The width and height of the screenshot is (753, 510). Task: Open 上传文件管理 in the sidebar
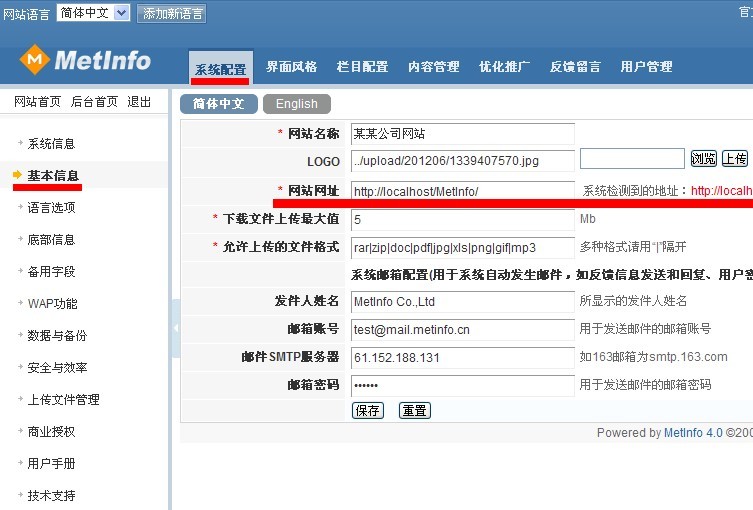(x=63, y=400)
